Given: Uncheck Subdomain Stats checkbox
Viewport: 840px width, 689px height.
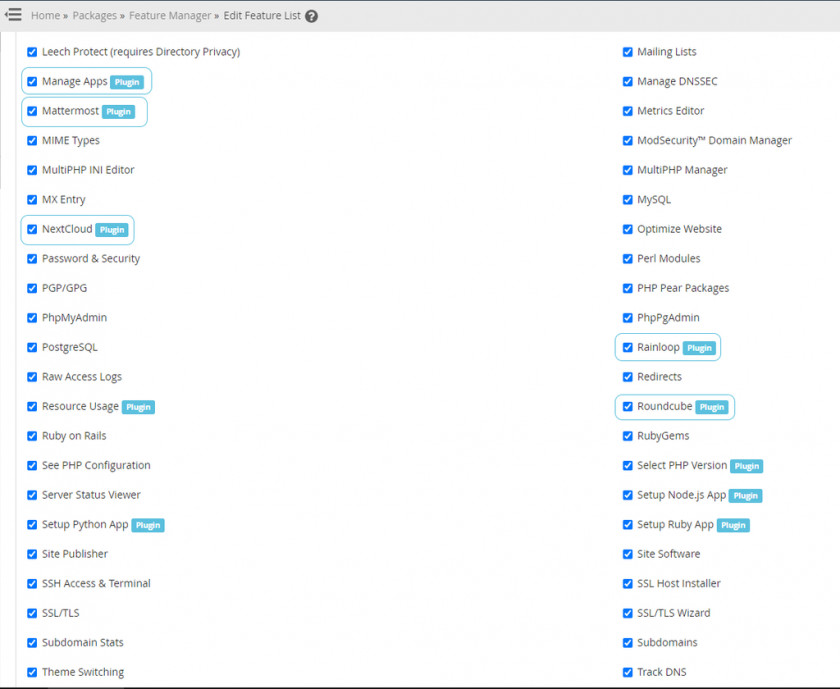Looking at the screenshot, I should tap(32, 642).
